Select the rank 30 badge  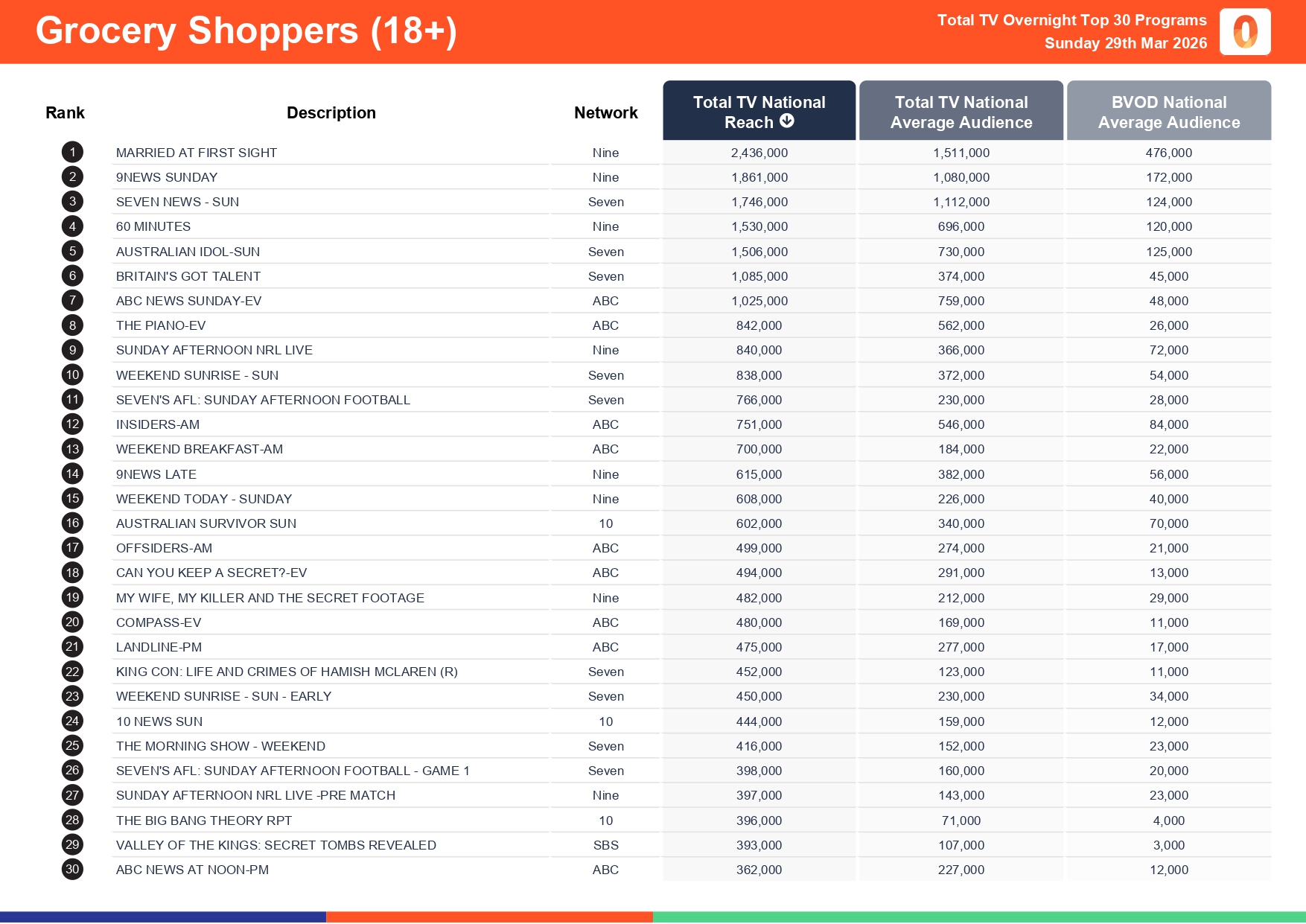click(x=72, y=869)
